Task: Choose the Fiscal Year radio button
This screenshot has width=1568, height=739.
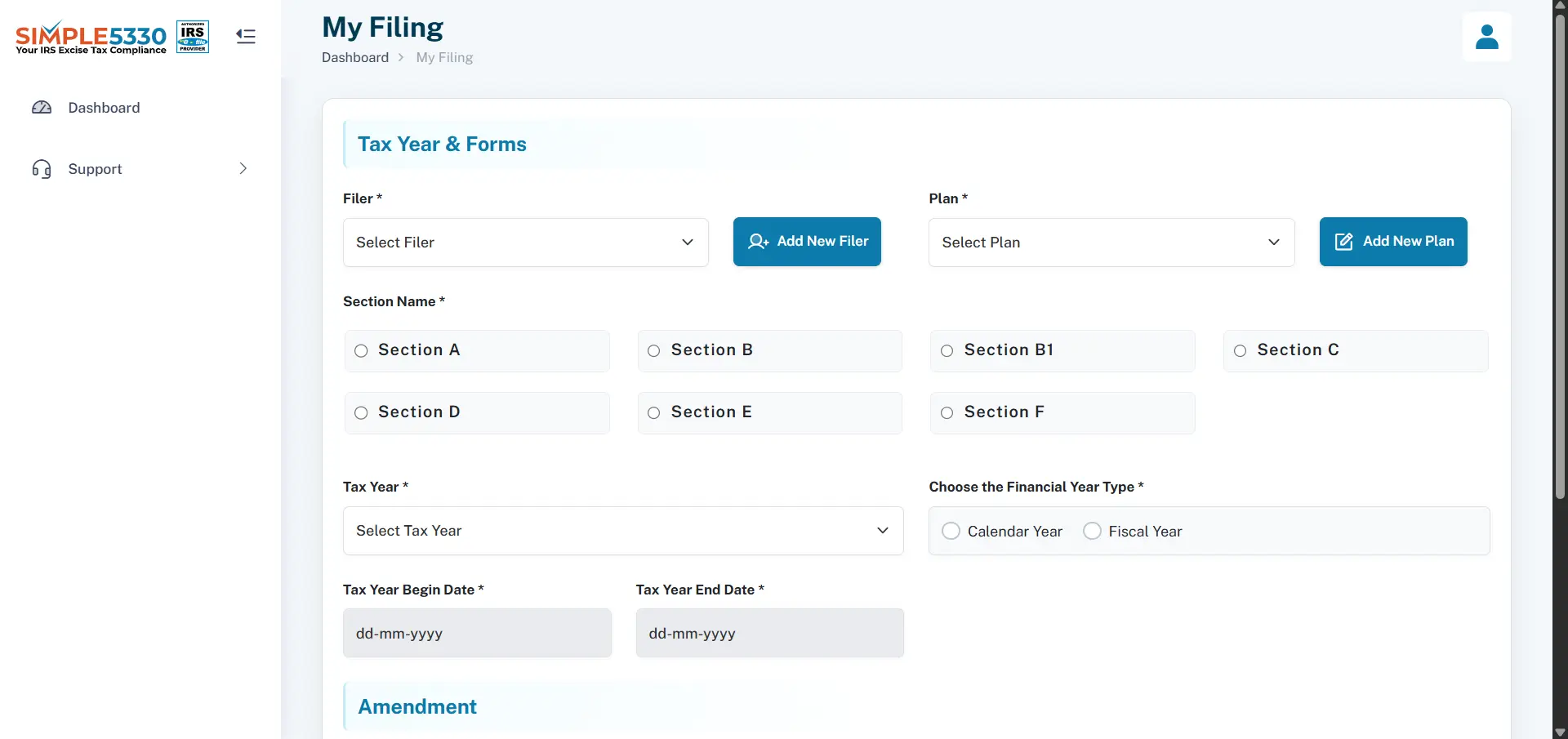Action: pos(1092,531)
